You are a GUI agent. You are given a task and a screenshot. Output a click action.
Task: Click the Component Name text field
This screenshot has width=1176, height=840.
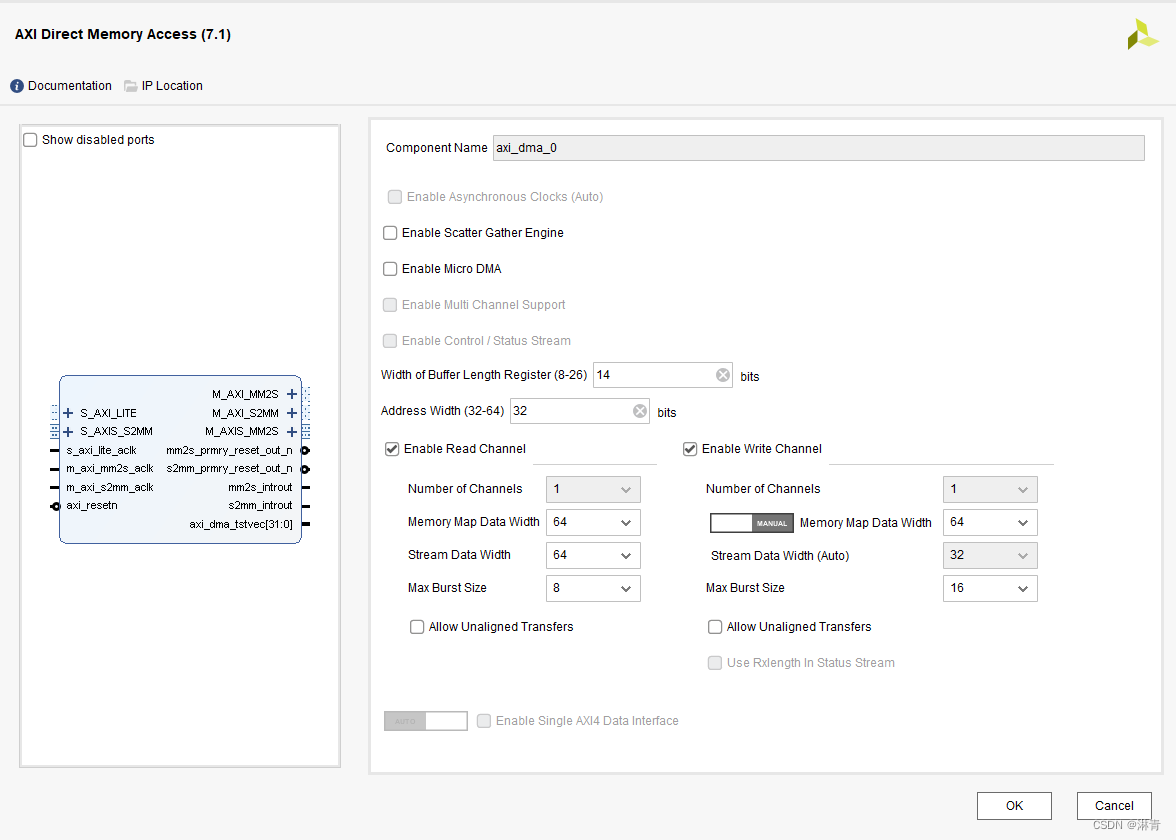pos(818,148)
